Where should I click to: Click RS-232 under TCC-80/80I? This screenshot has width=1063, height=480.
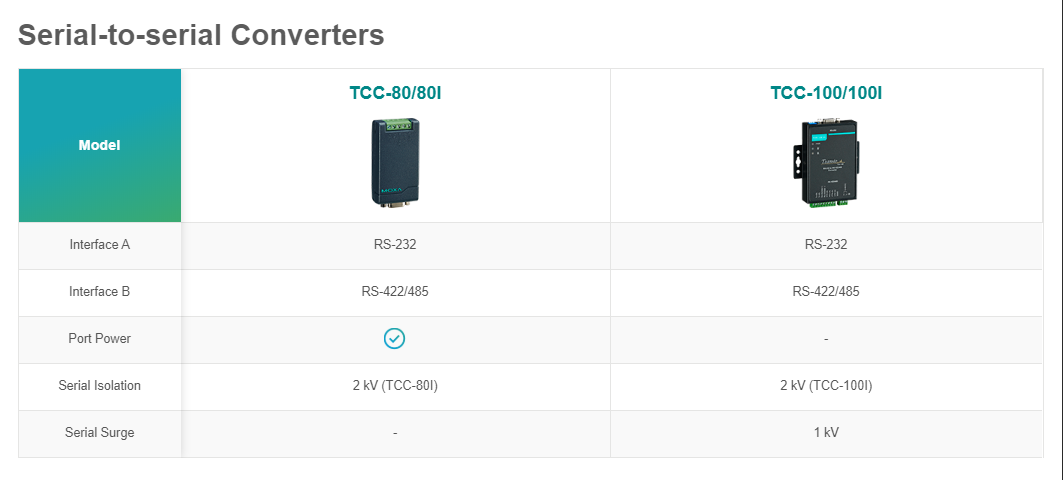point(395,245)
